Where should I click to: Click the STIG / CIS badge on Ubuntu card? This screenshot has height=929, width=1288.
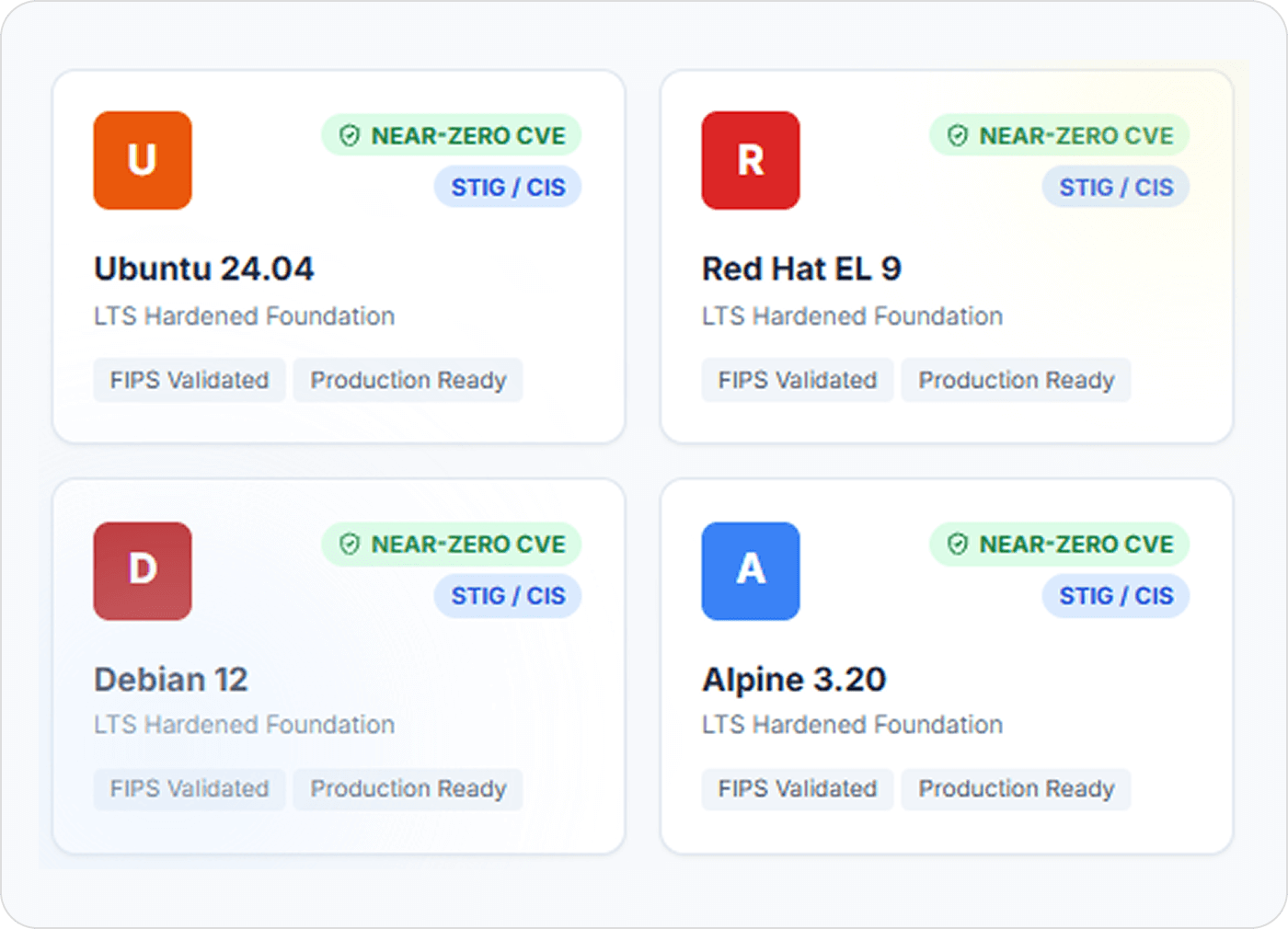tap(508, 187)
